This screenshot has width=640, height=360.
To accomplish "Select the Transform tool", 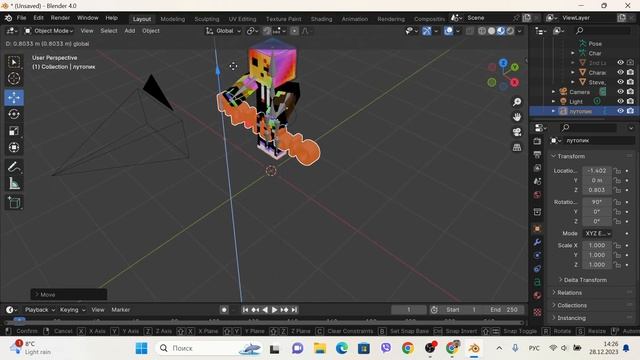I will 14,147.
